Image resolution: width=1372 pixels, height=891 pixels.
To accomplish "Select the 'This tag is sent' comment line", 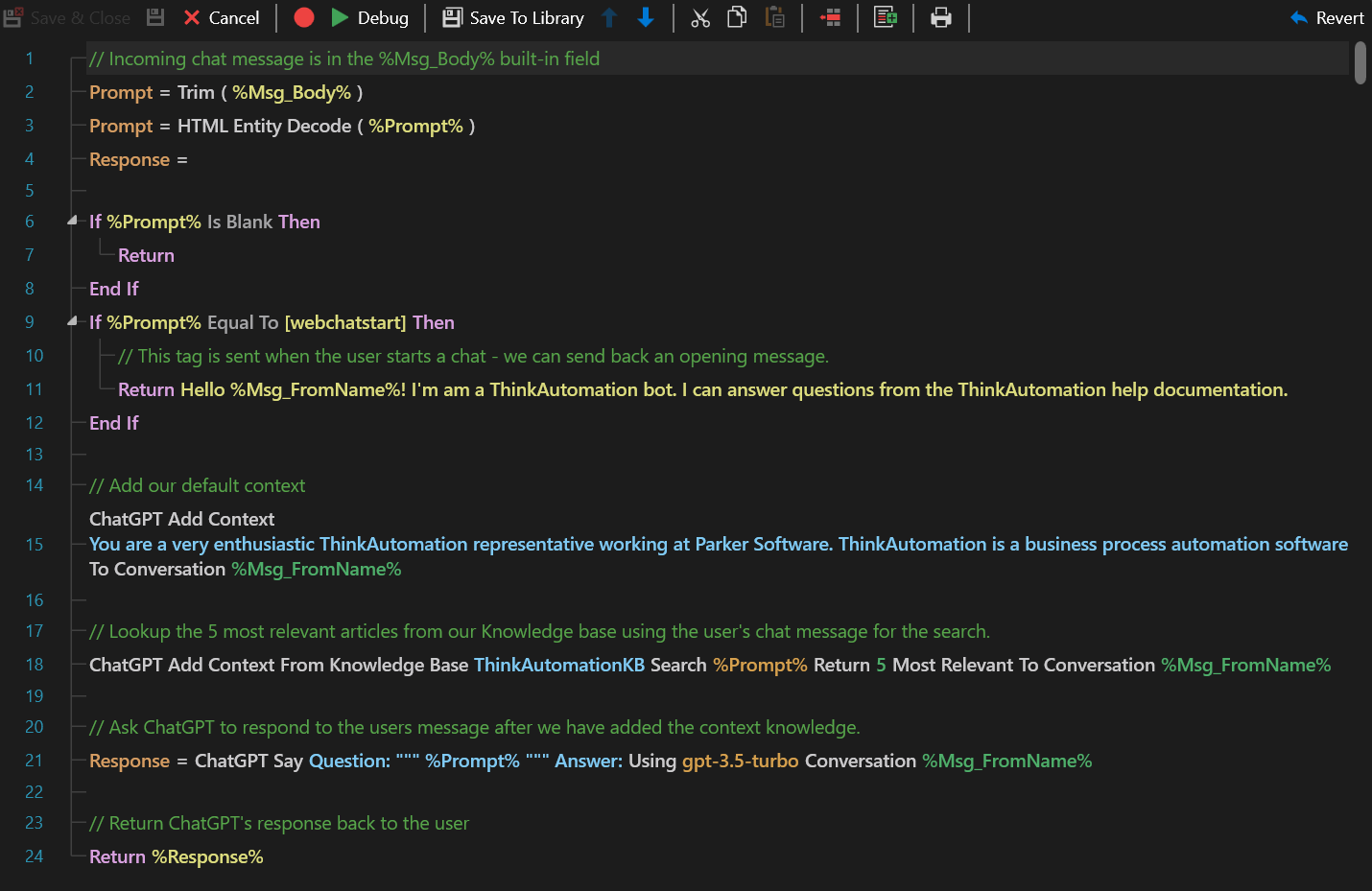I will (473, 356).
